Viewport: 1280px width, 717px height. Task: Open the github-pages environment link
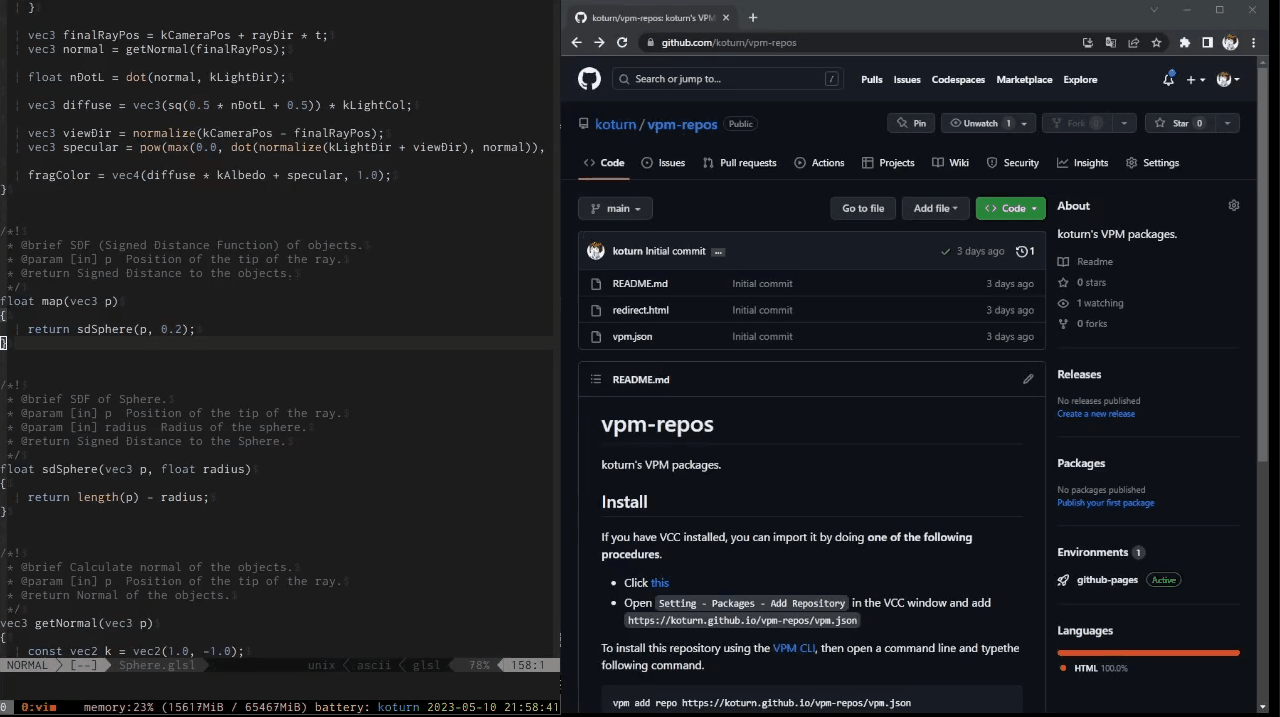click(x=1107, y=580)
